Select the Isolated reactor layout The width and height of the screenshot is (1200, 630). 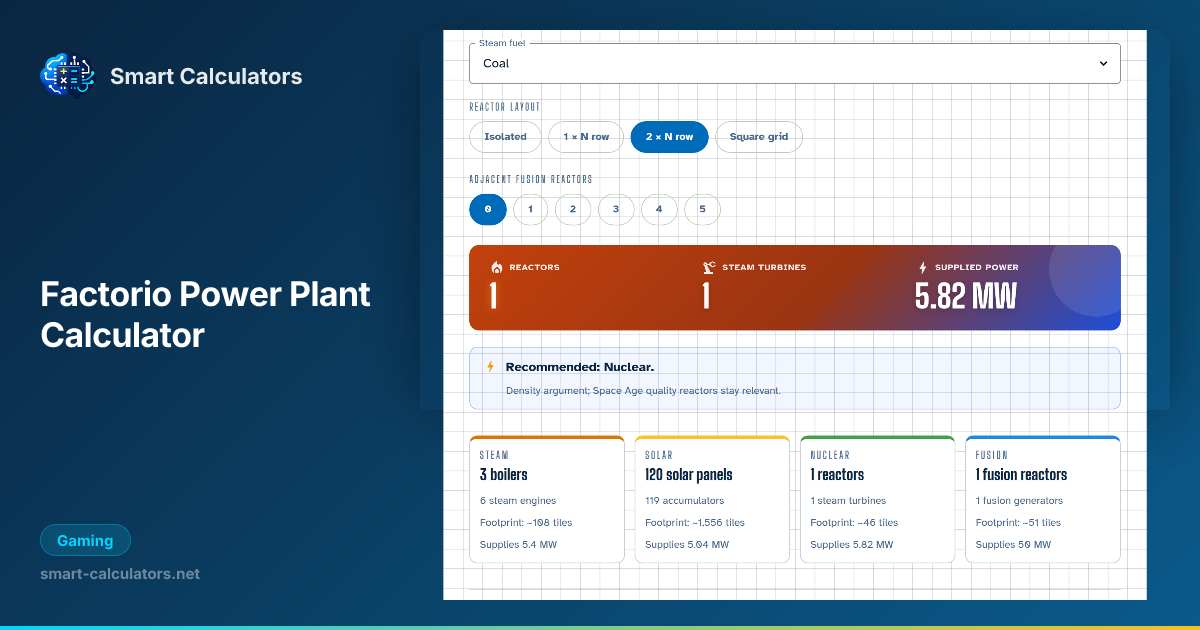pos(505,137)
